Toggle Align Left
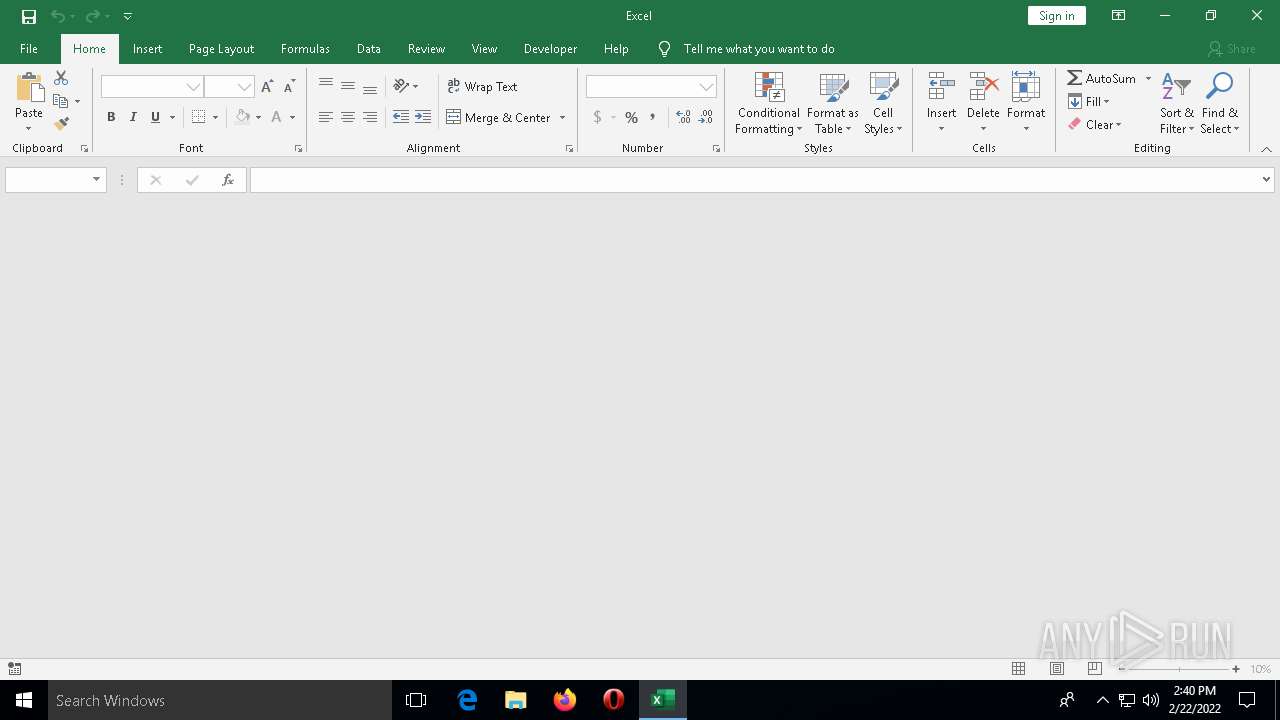The height and width of the screenshot is (720, 1280). [x=326, y=117]
